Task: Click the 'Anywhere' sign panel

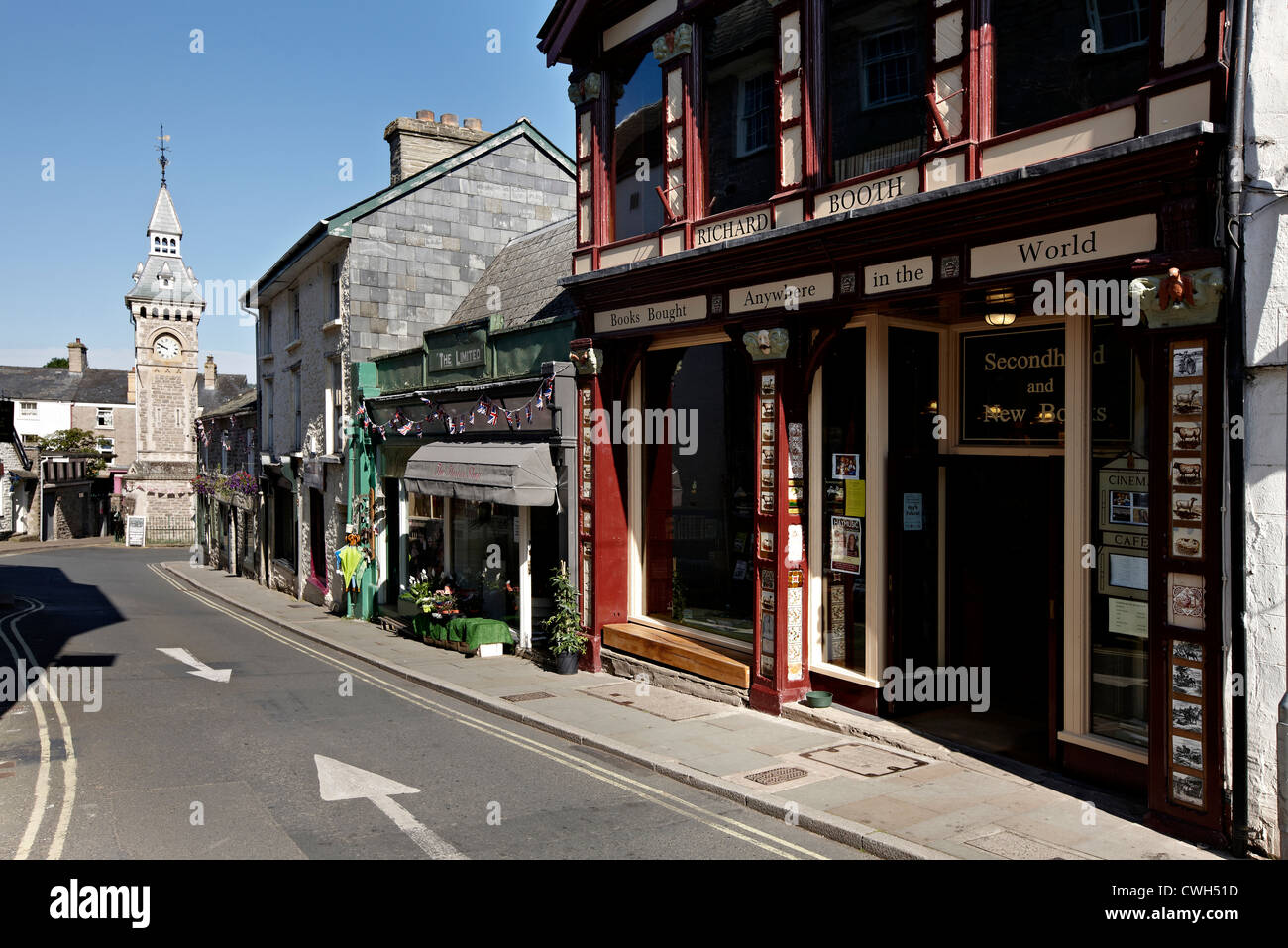Action: point(781,293)
